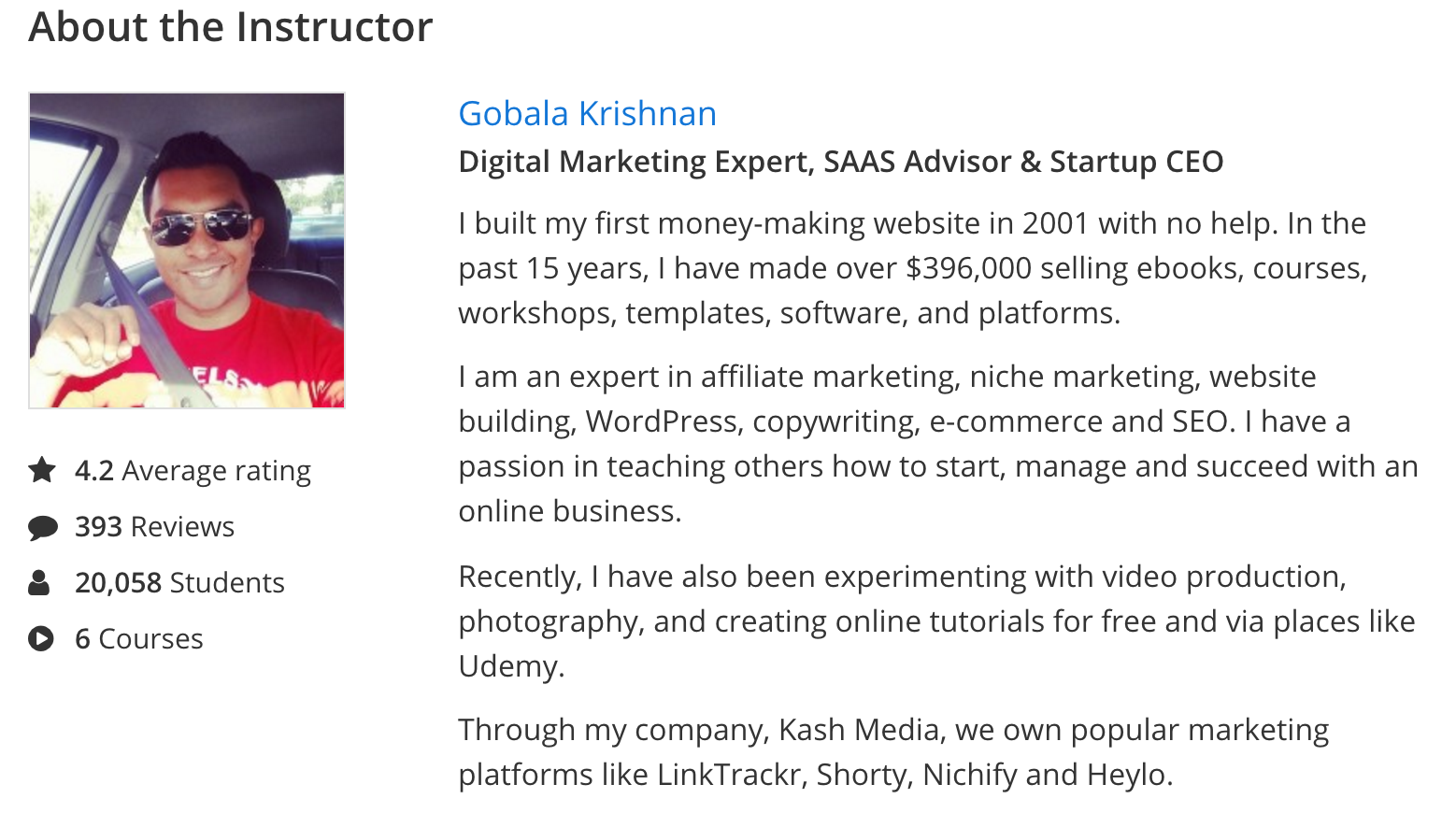Click the star icon beside Average rating
This screenshot has width=1456, height=813.
pyautogui.click(x=42, y=469)
